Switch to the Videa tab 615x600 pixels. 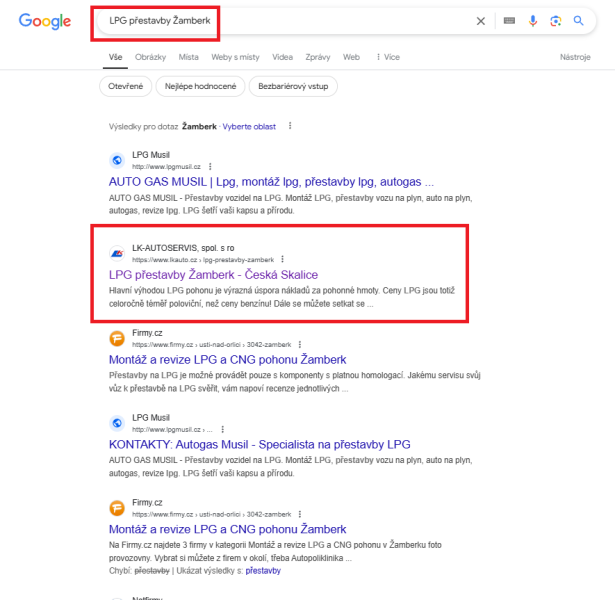point(282,57)
